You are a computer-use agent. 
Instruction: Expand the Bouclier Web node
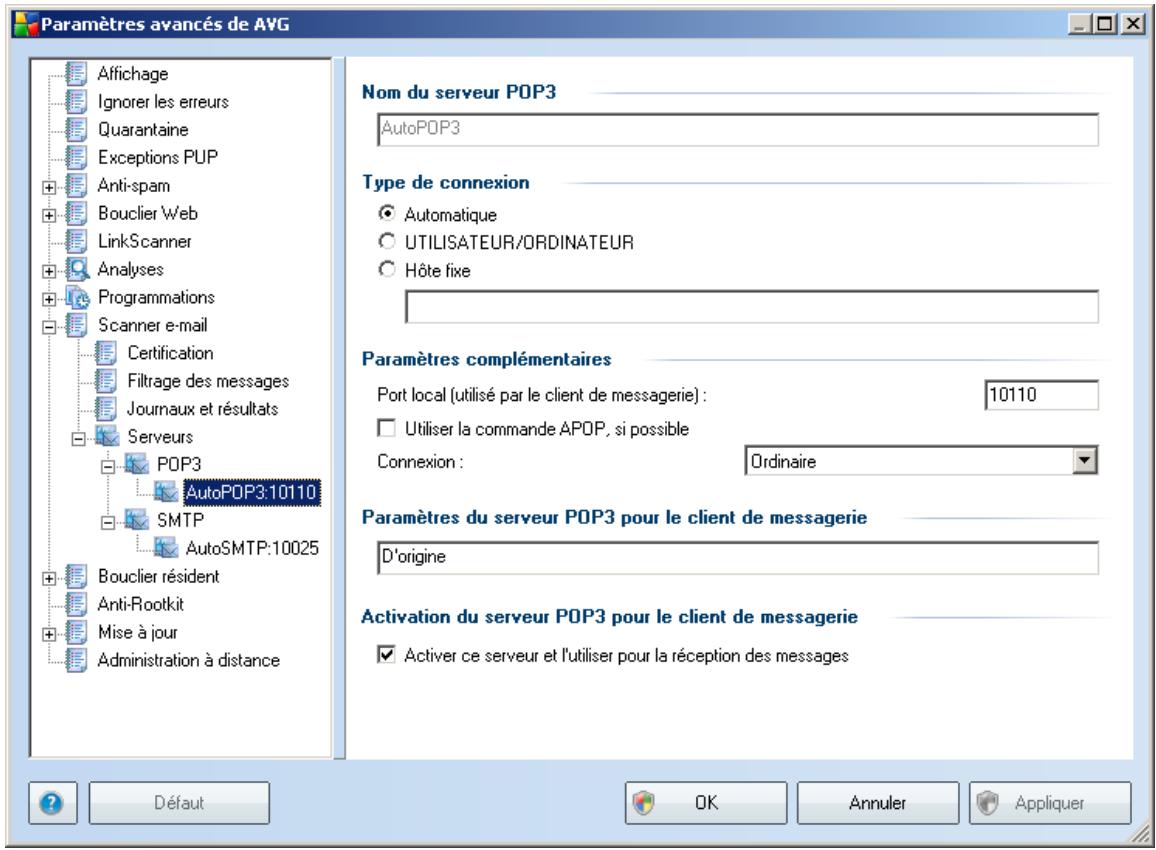pos(49,215)
